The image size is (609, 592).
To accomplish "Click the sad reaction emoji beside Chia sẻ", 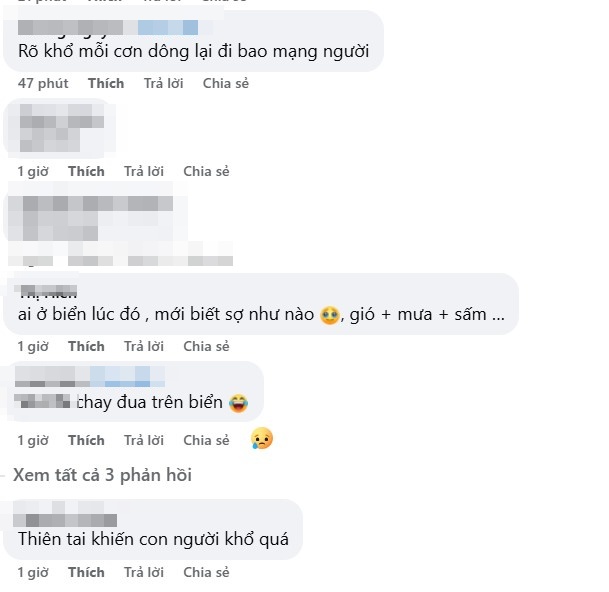I will point(262,439).
